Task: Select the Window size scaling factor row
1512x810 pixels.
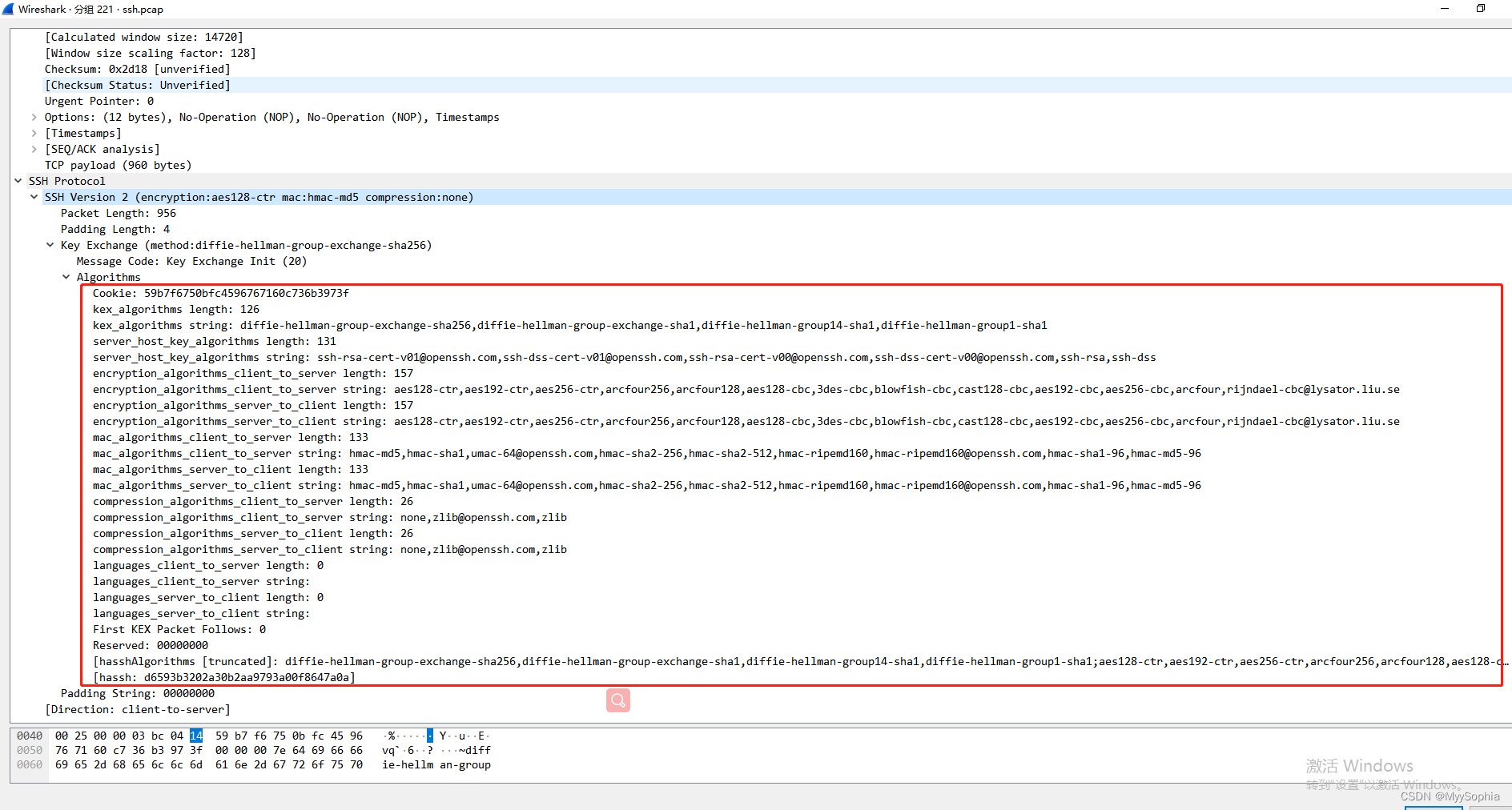Action: 151,53
